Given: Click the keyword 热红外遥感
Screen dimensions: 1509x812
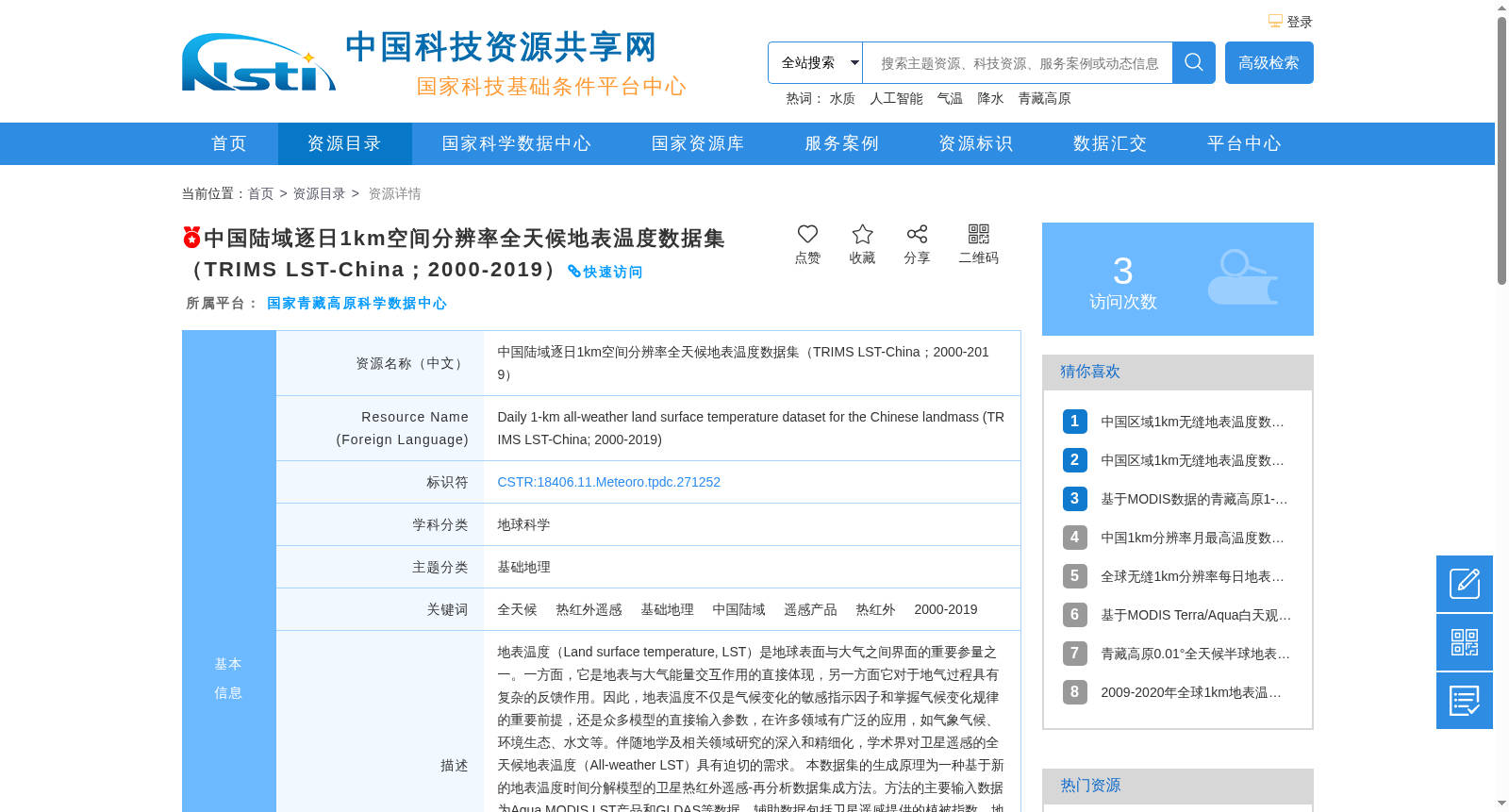Looking at the screenshot, I should click(x=589, y=609).
